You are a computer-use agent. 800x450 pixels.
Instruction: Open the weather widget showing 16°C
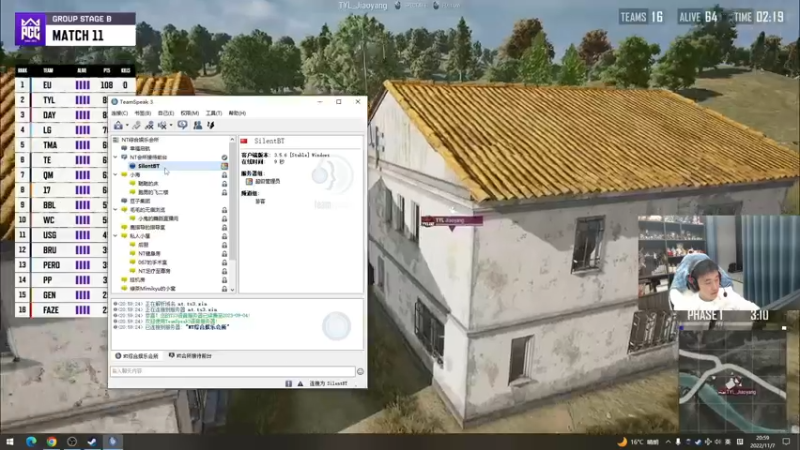click(x=638, y=442)
